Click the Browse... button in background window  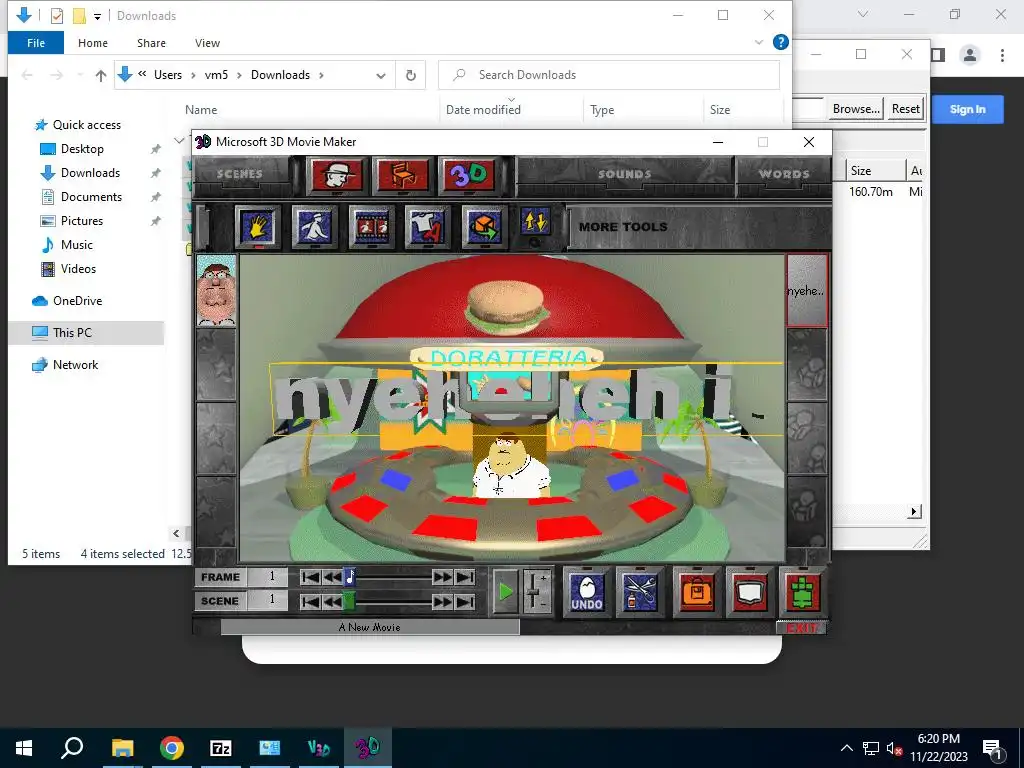pos(856,109)
